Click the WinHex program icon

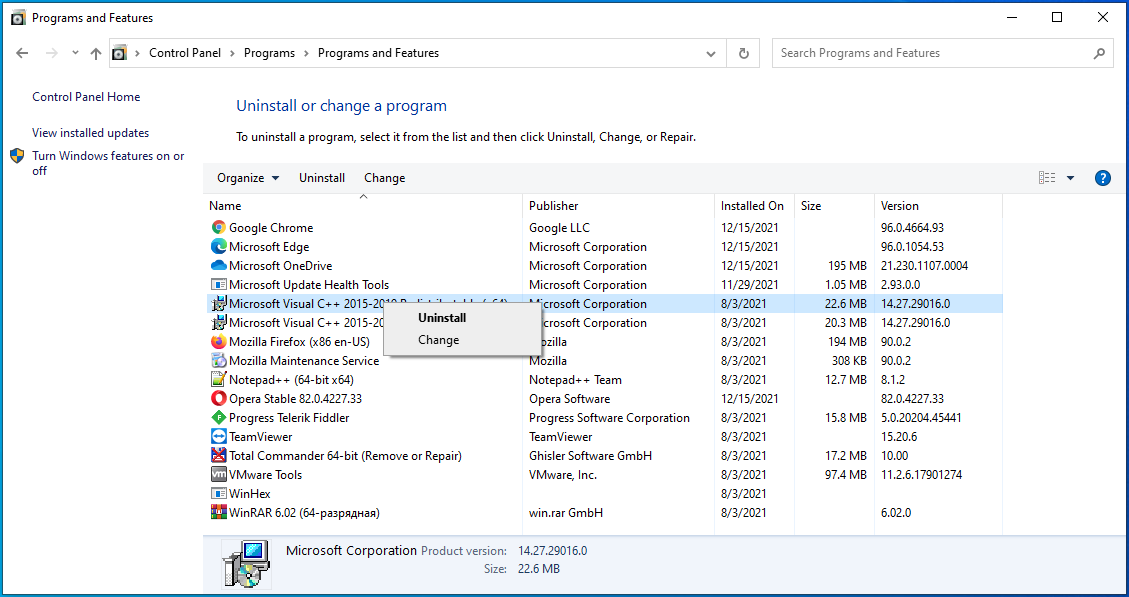(x=219, y=494)
